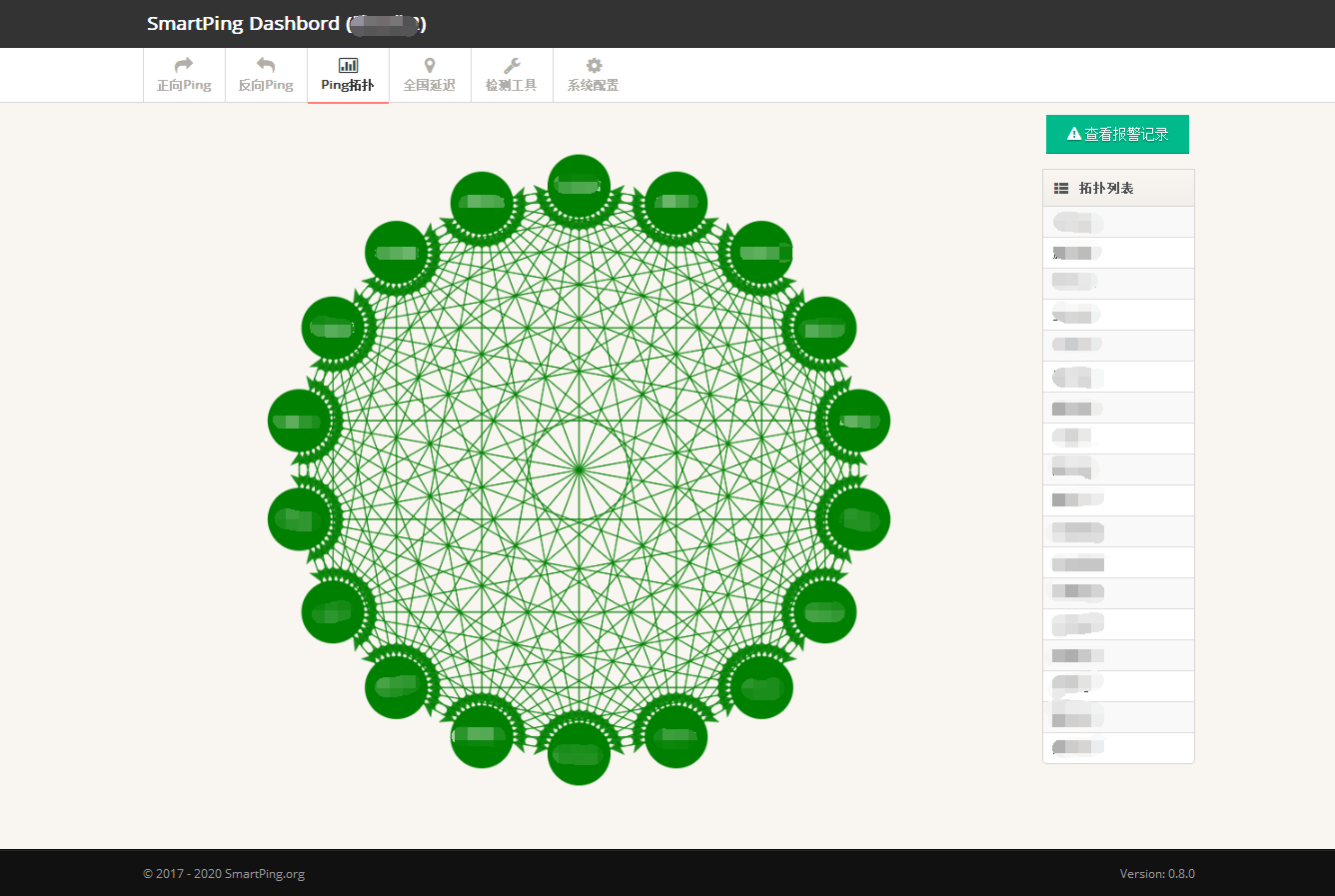Viewport: 1335px width, 896px height.
Task: Click the Version 0.8.0 footer text
Action: pos(1156,873)
